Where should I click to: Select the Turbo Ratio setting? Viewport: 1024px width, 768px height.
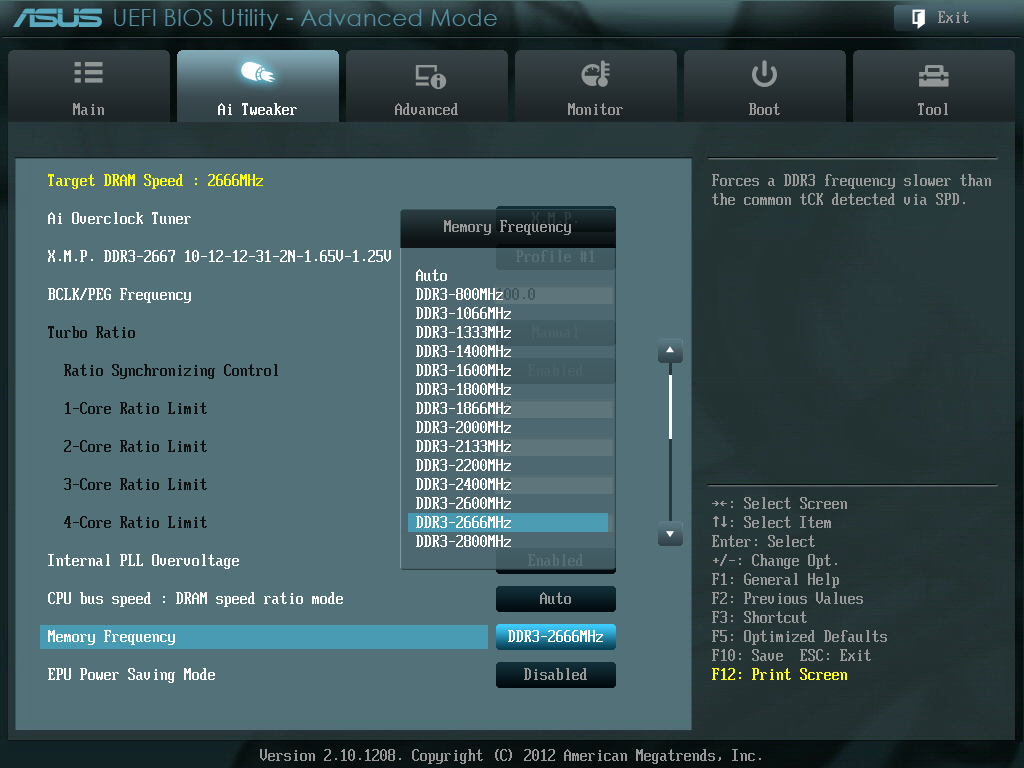coord(91,332)
